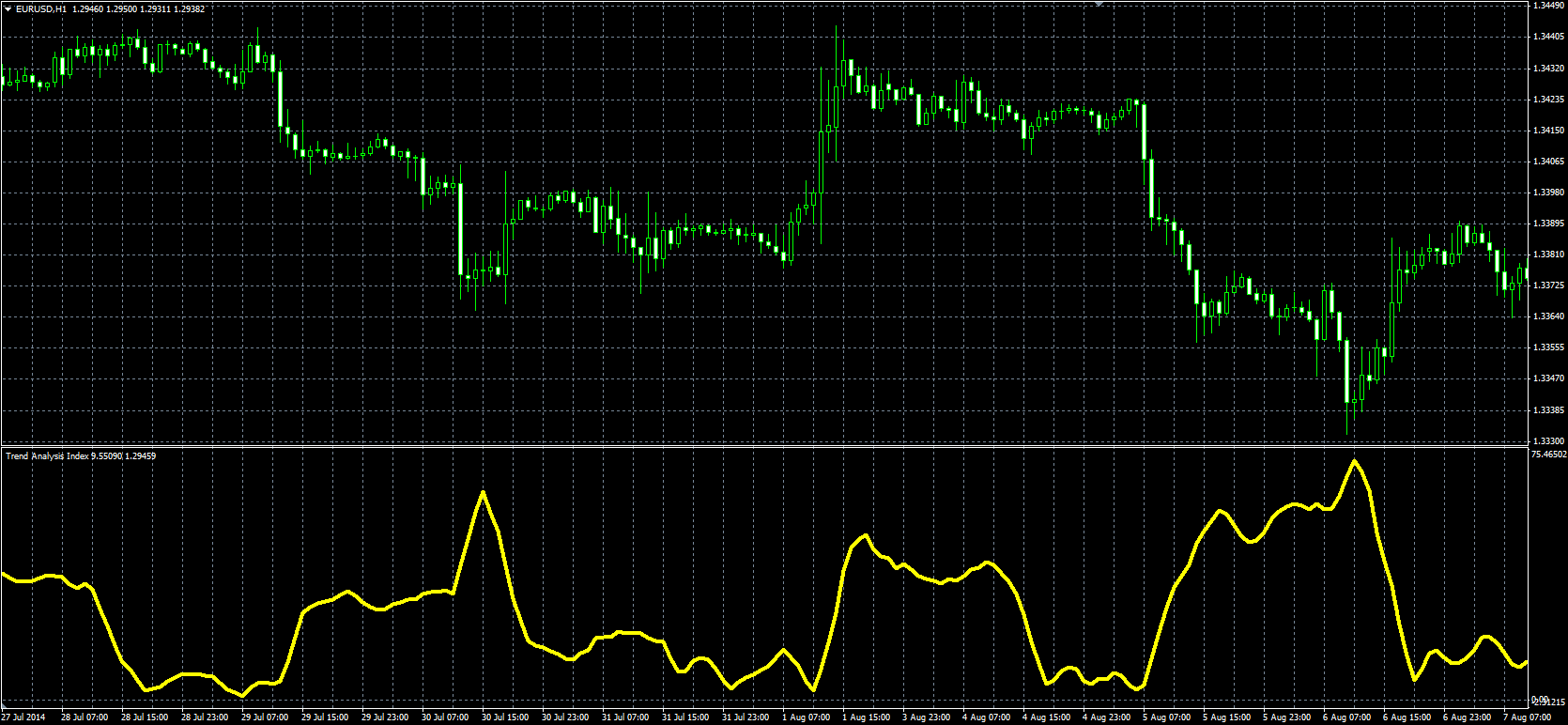Click the 5 Aug 07:00 time label

tap(1166, 717)
